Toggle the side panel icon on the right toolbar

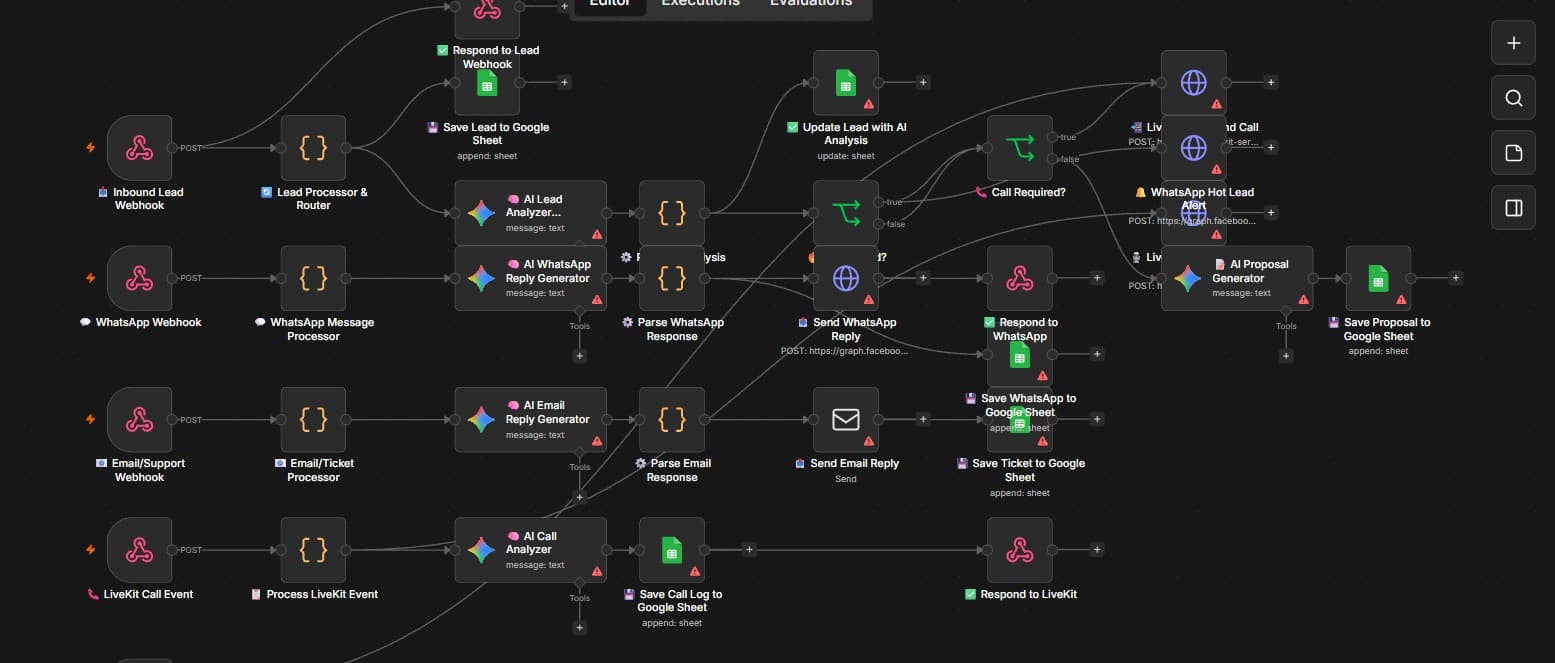(1513, 208)
